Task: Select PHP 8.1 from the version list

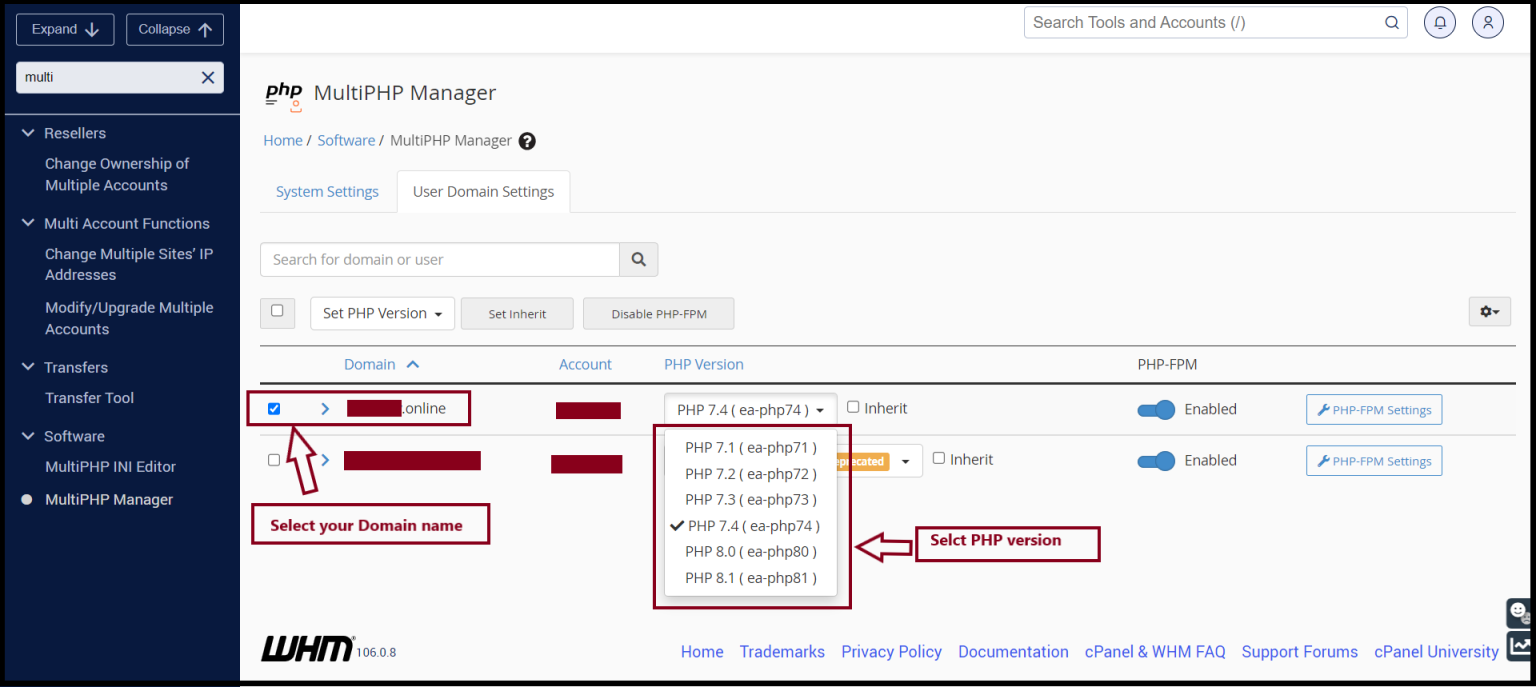Action: pos(750,577)
